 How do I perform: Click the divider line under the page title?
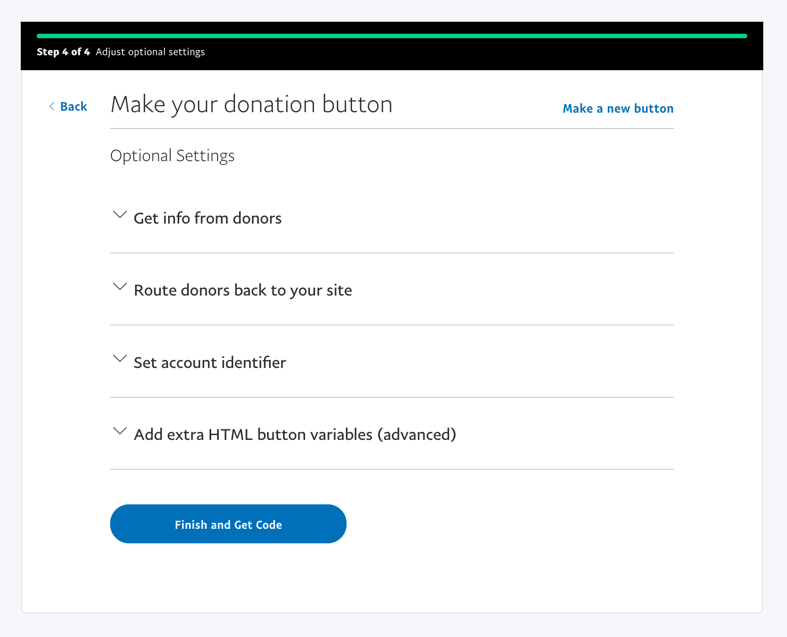[x=392, y=129]
